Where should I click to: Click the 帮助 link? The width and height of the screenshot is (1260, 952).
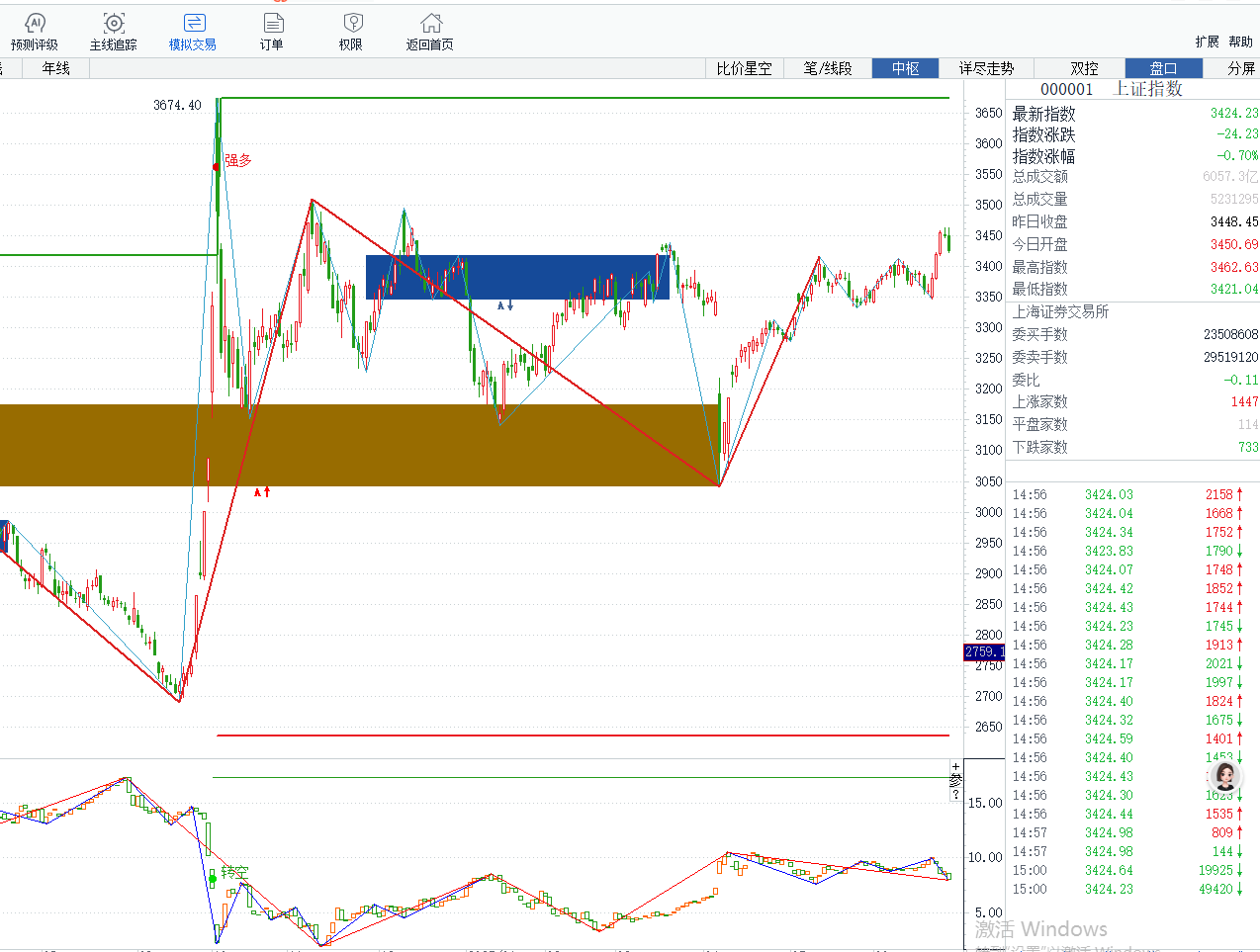(1240, 42)
